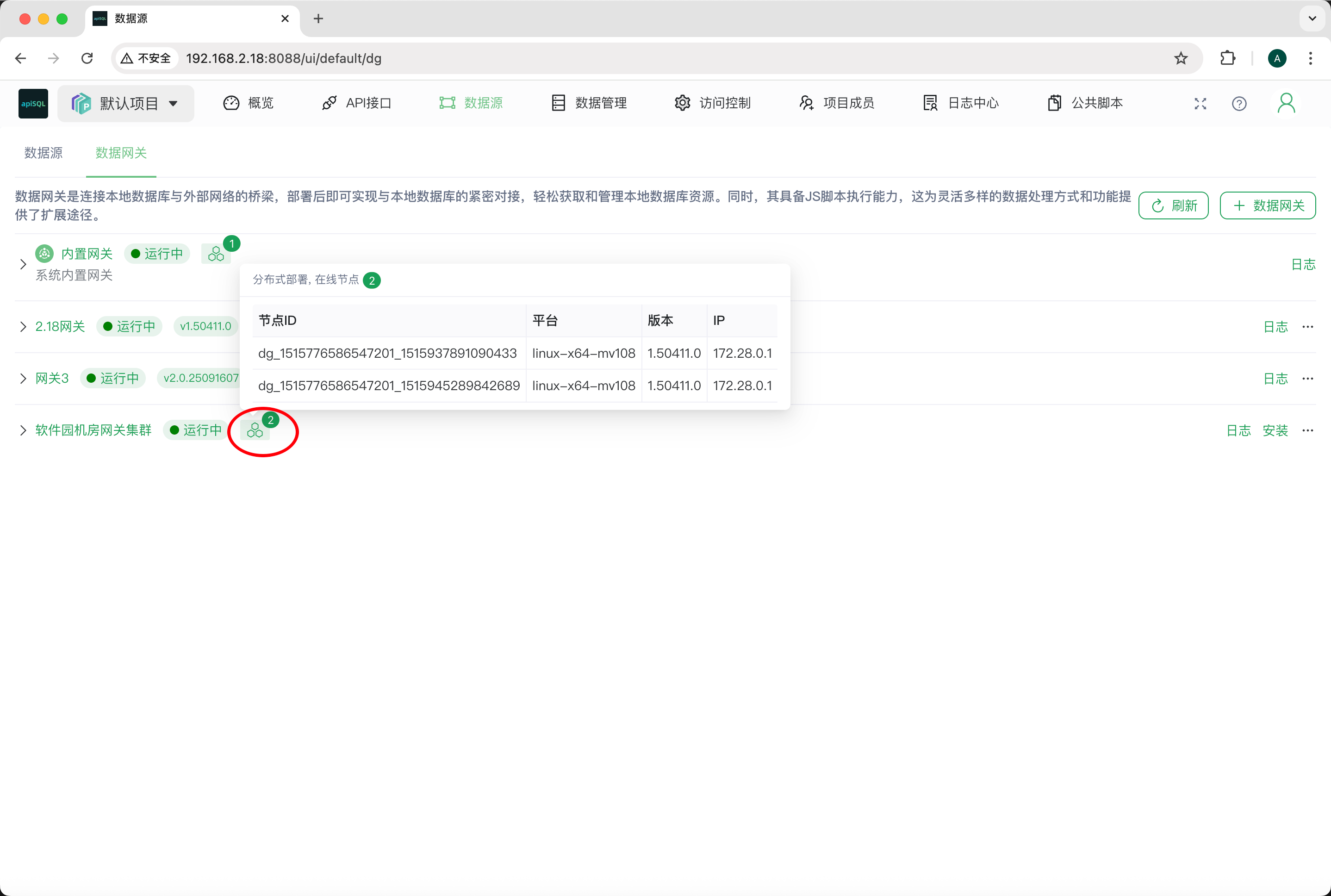Expand the 软件园机房网关集群 row
This screenshot has width=1331, height=896.
pyautogui.click(x=23, y=429)
